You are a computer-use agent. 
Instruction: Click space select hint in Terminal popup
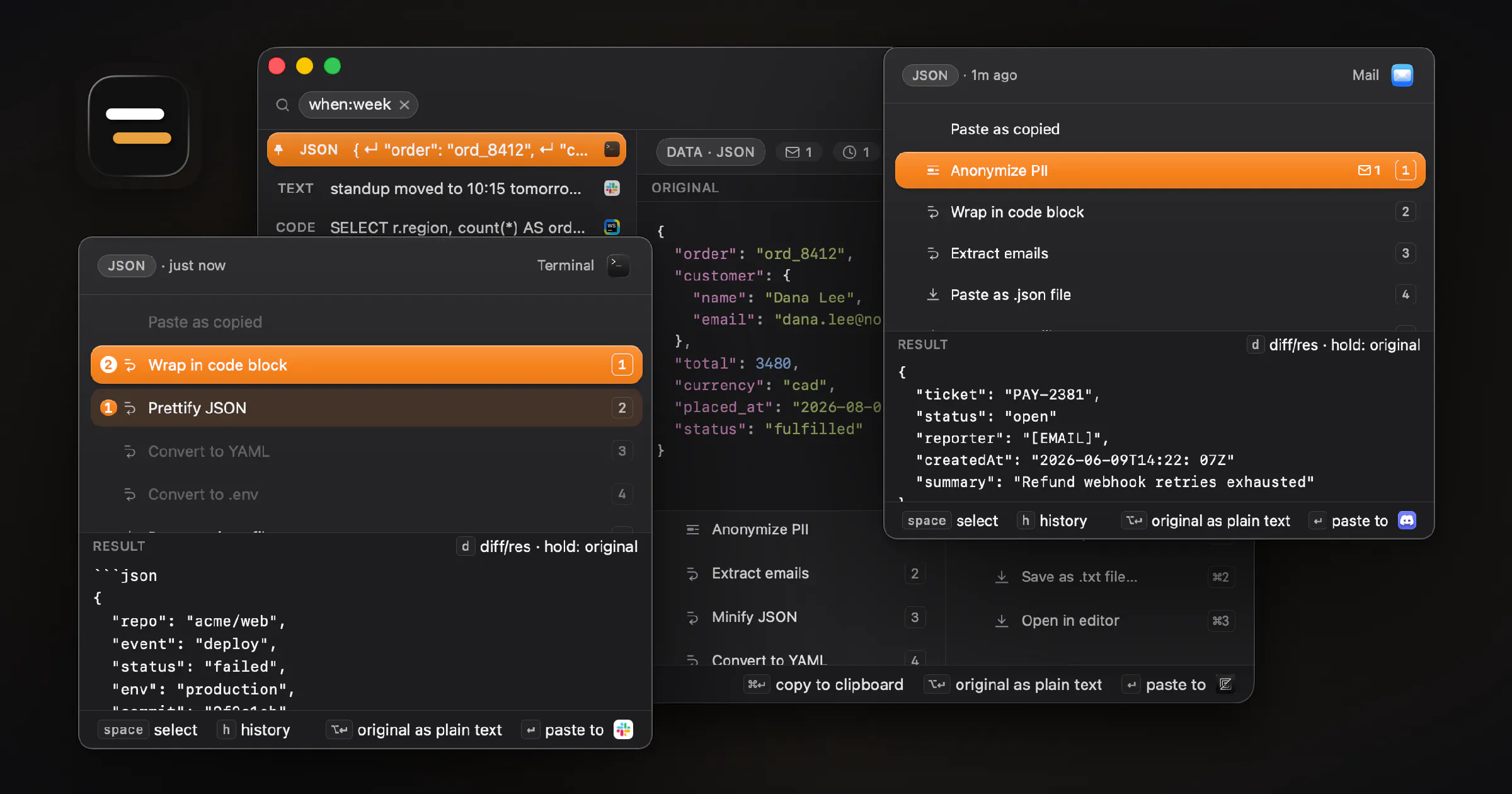pos(149,730)
